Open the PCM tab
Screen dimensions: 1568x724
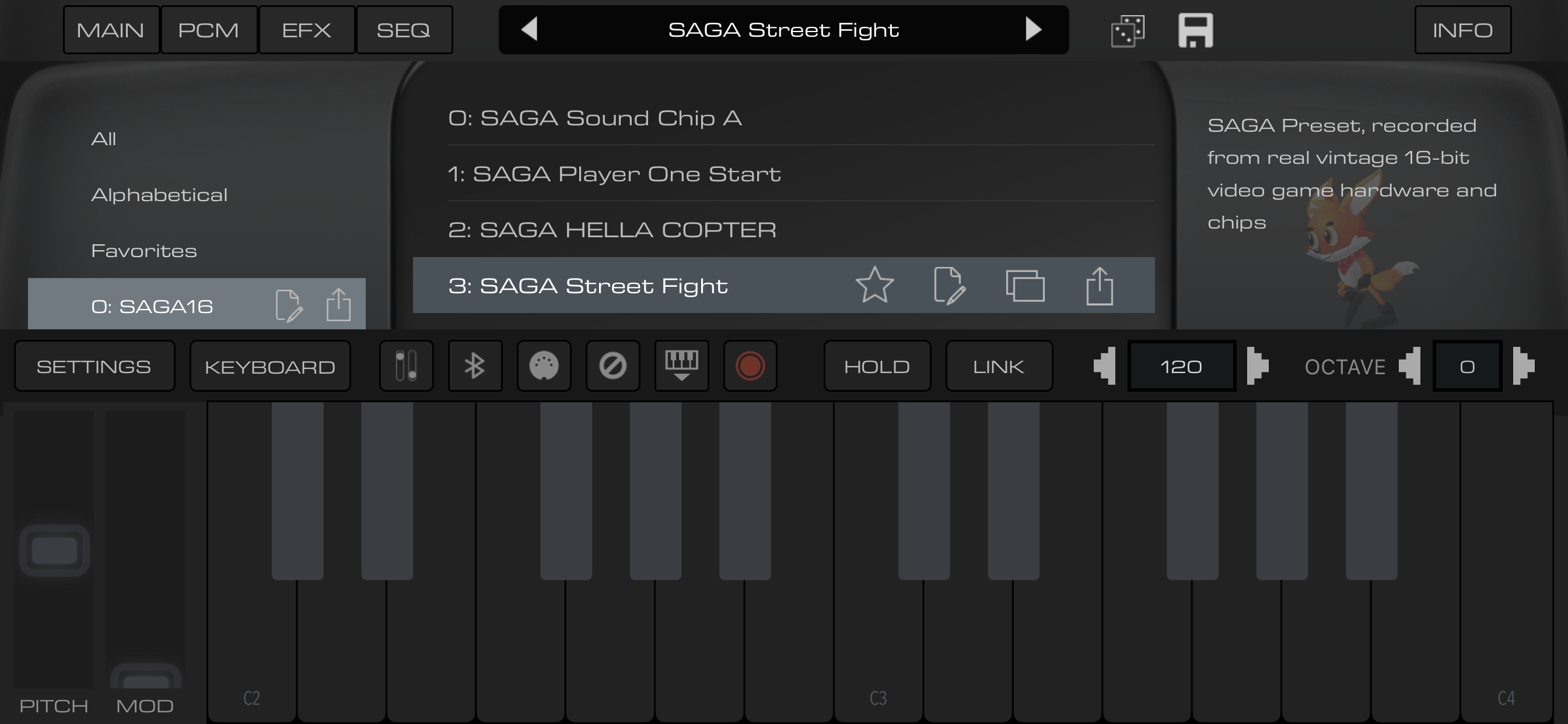209,30
